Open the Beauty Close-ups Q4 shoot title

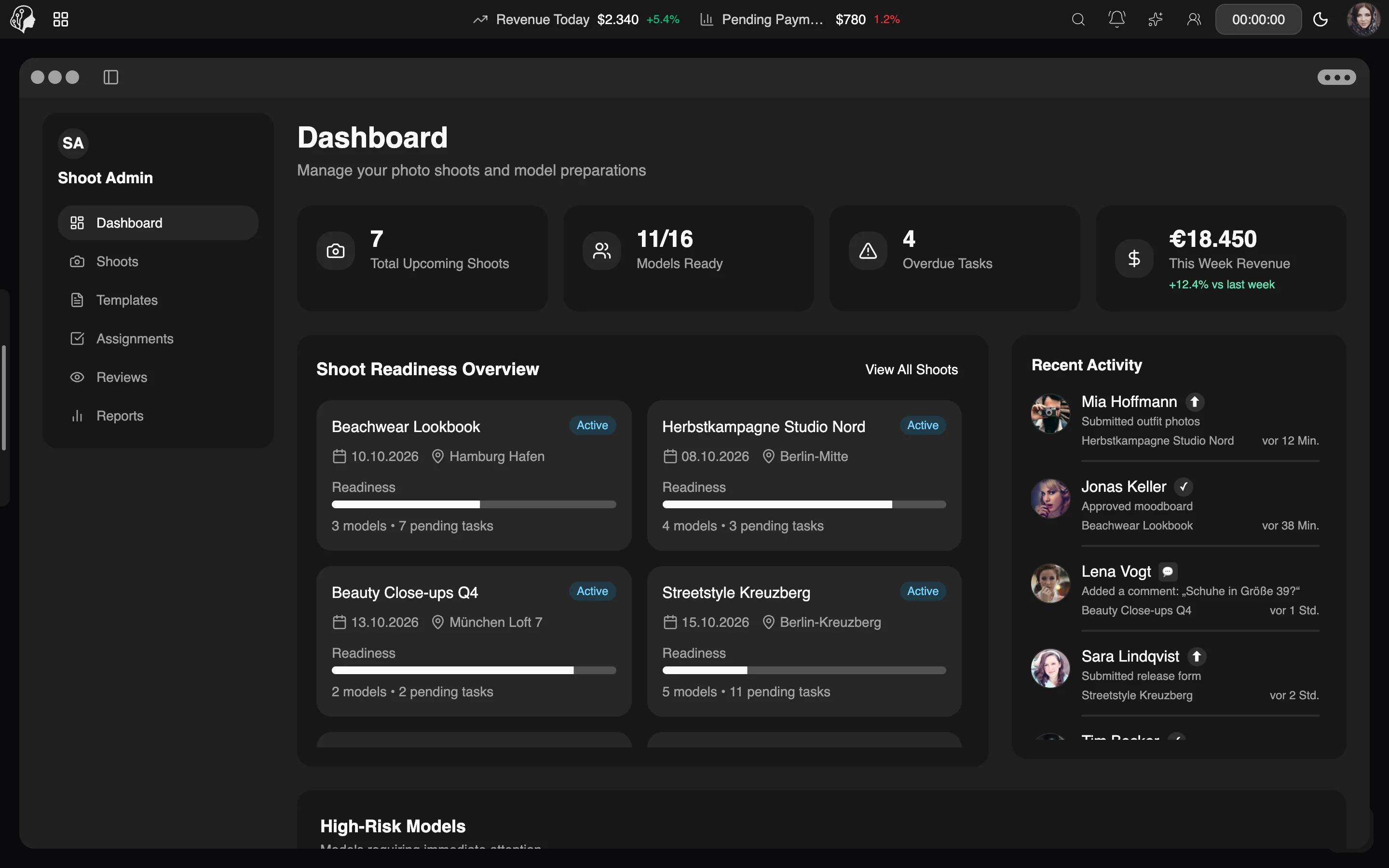pyautogui.click(x=405, y=593)
